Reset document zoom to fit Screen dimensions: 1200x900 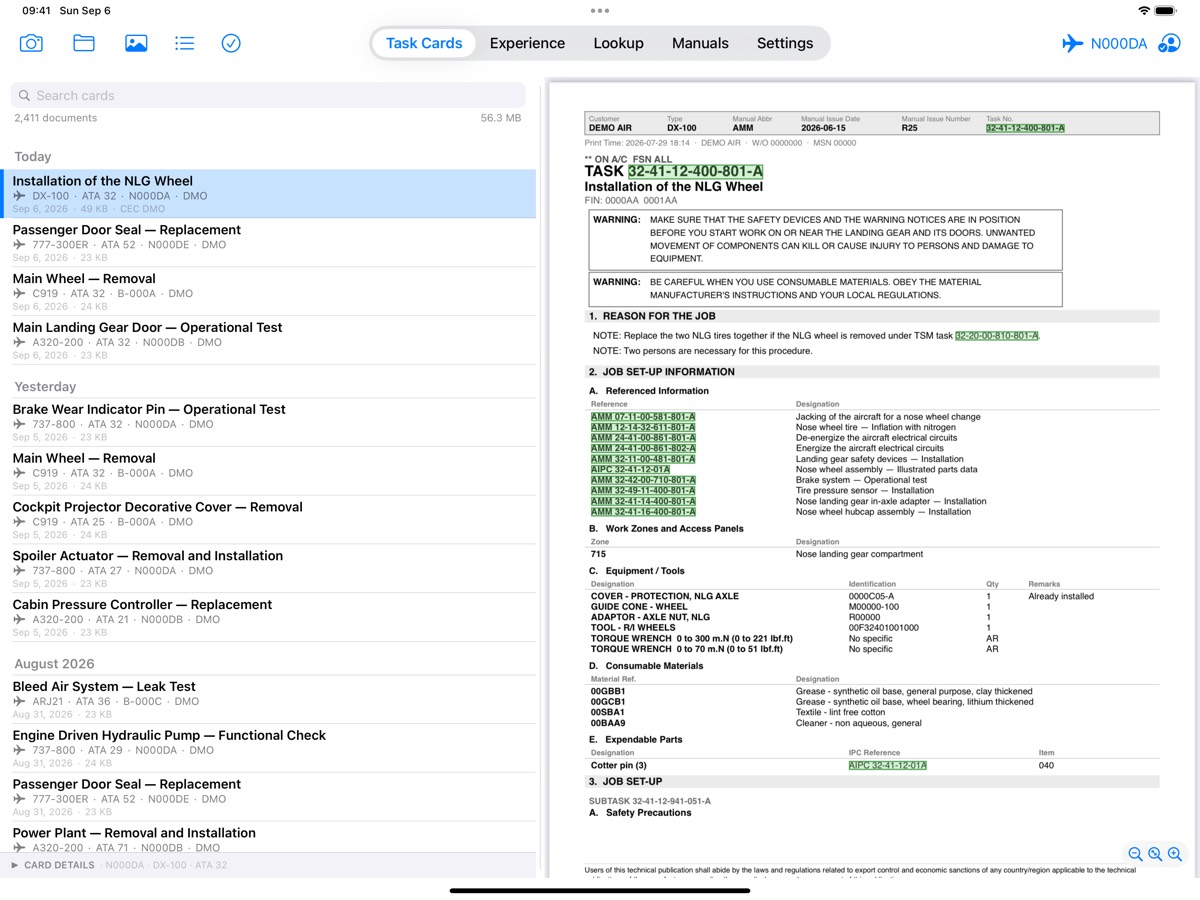[1155, 854]
